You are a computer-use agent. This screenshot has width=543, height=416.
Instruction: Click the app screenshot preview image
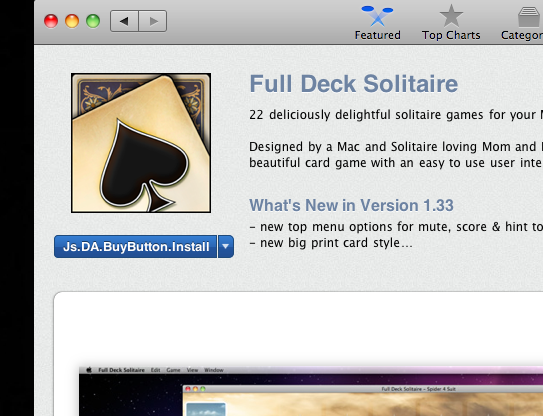pyautogui.click(x=311, y=391)
